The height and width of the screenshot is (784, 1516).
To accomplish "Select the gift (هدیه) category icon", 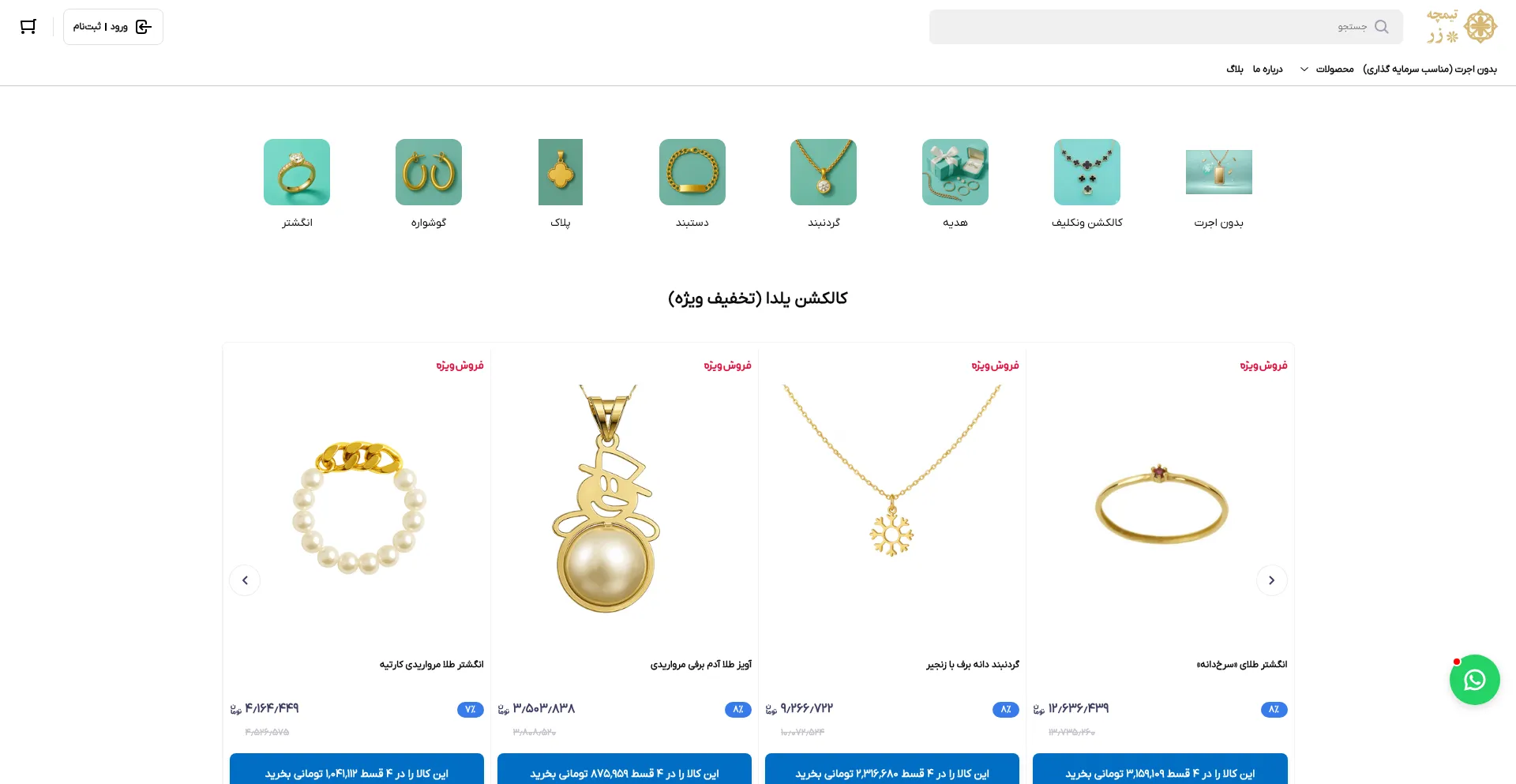I will tap(955, 172).
